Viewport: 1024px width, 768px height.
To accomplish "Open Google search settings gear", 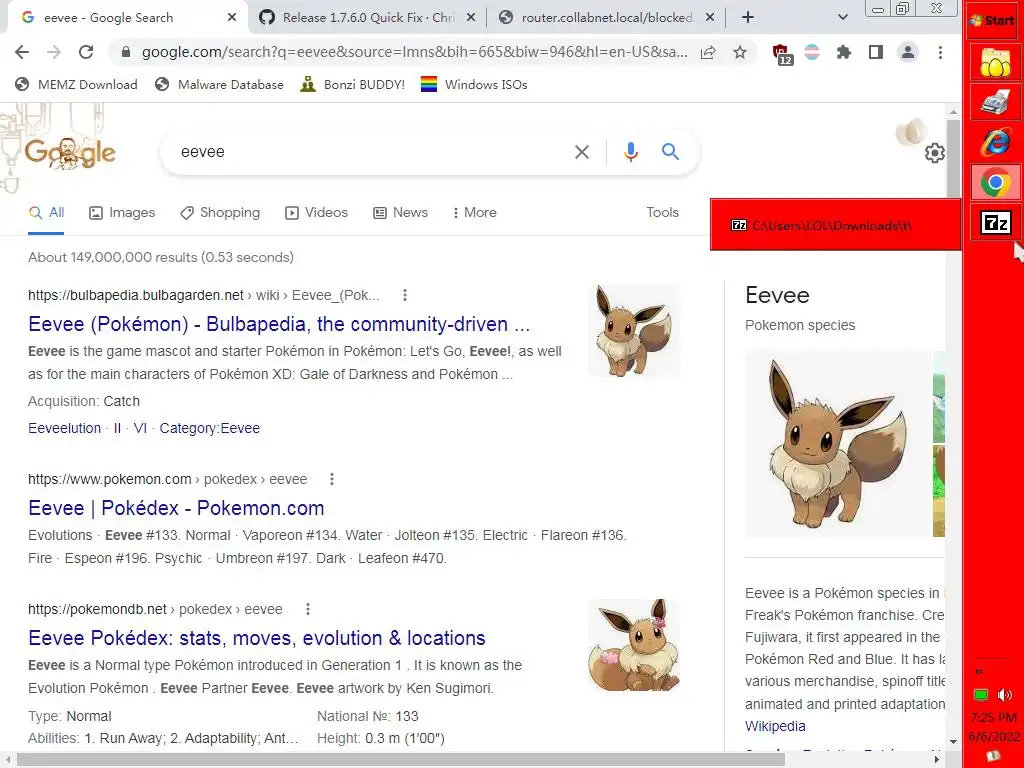I will pyautogui.click(x=935, y=153).
